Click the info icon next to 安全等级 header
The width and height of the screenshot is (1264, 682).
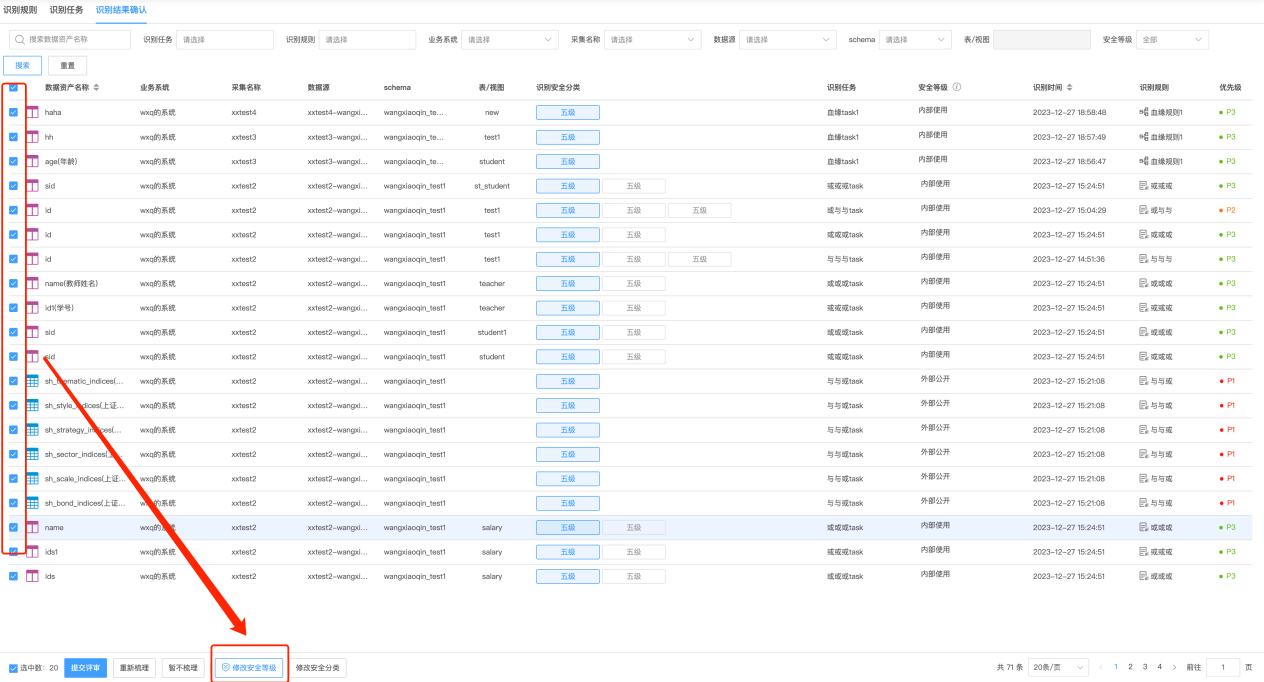(957, 87)
